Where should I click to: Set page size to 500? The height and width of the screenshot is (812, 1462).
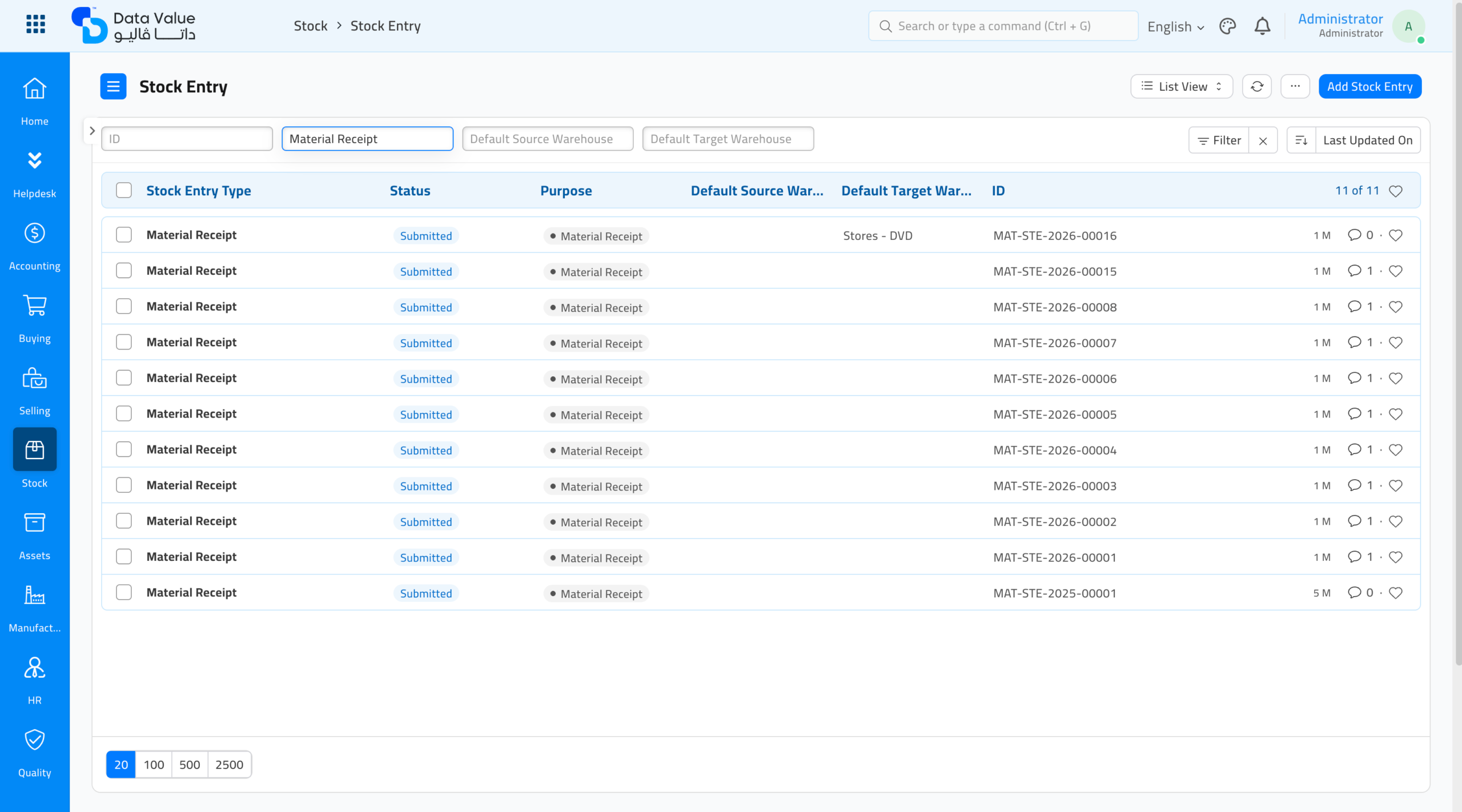(190, 765)
